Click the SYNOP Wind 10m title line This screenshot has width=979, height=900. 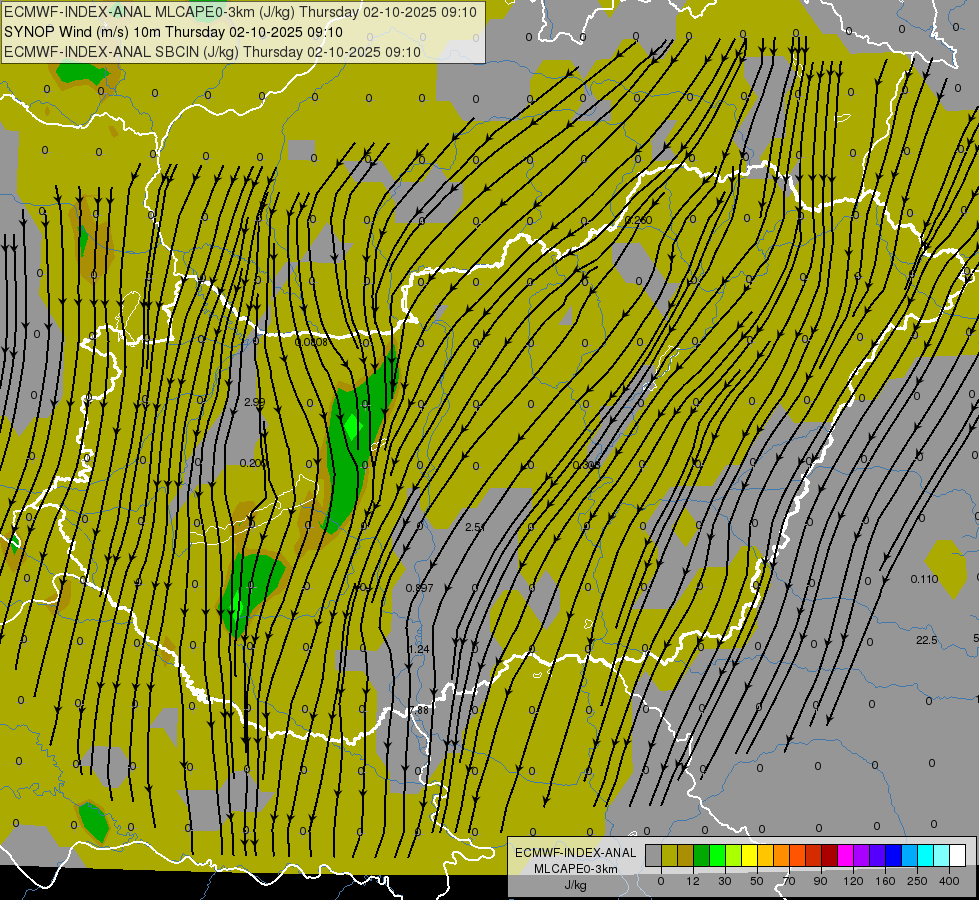point(173,32)
